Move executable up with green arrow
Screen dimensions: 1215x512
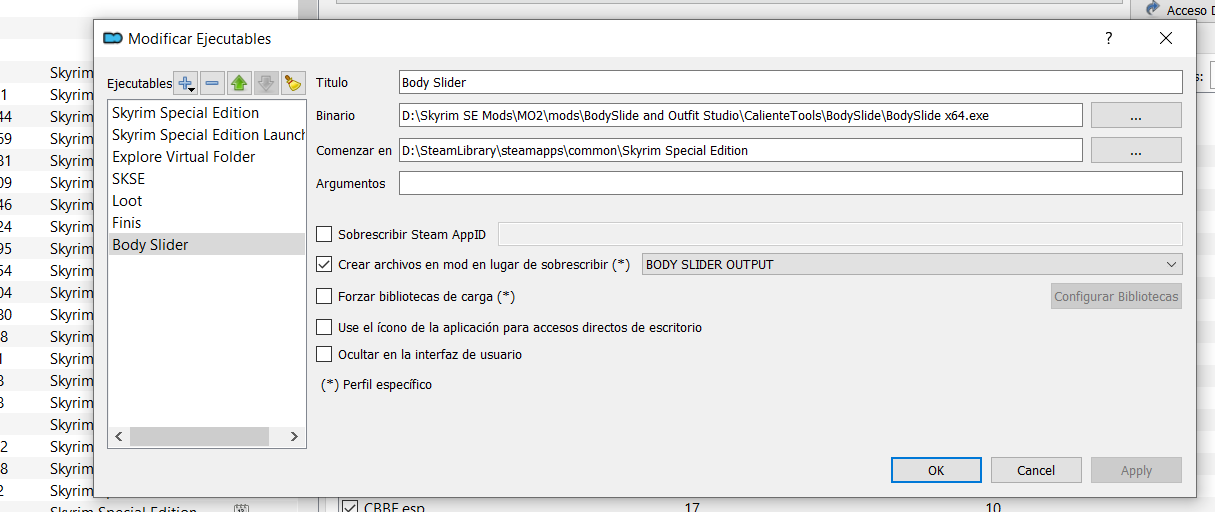pyautogui.click(x=239, y=83)
